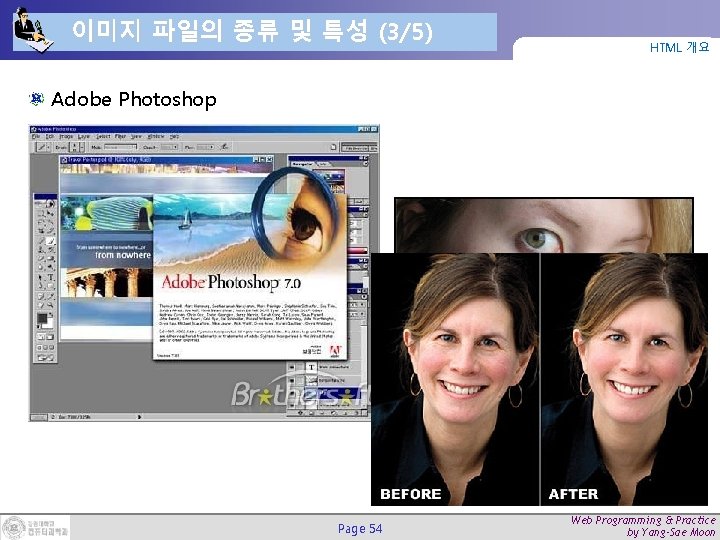Viewport: 720px width, 540px height.
Task: Select the Blur tool
Action: pyautogui.click(x=40, y=267)
